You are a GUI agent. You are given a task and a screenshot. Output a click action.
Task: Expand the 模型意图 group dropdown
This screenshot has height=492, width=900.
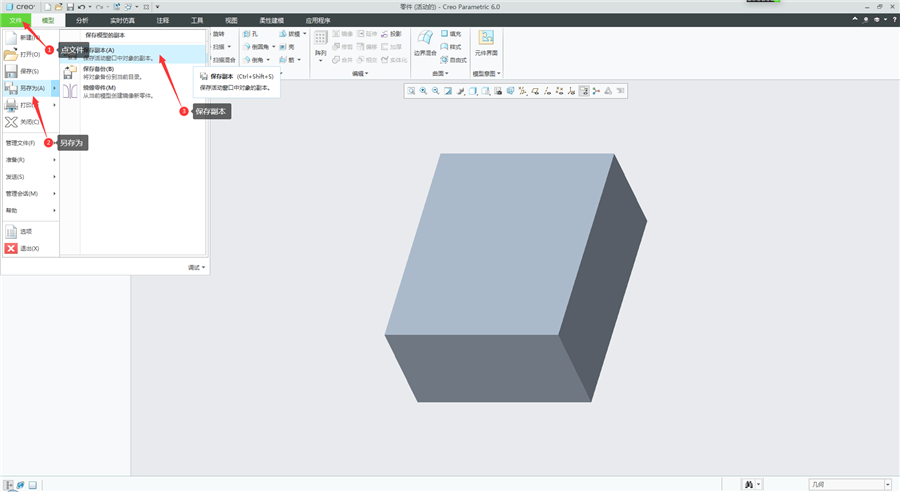click(487, 73)
